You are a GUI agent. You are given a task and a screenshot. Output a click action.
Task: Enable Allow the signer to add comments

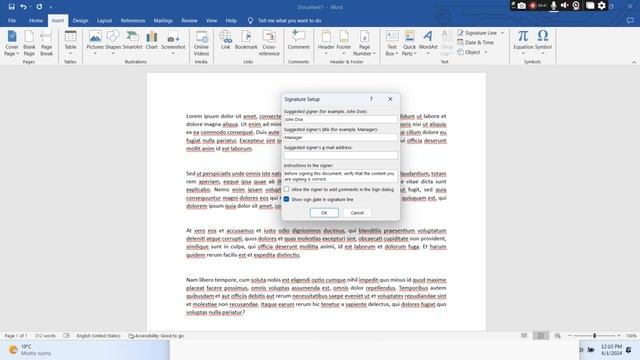287,189
